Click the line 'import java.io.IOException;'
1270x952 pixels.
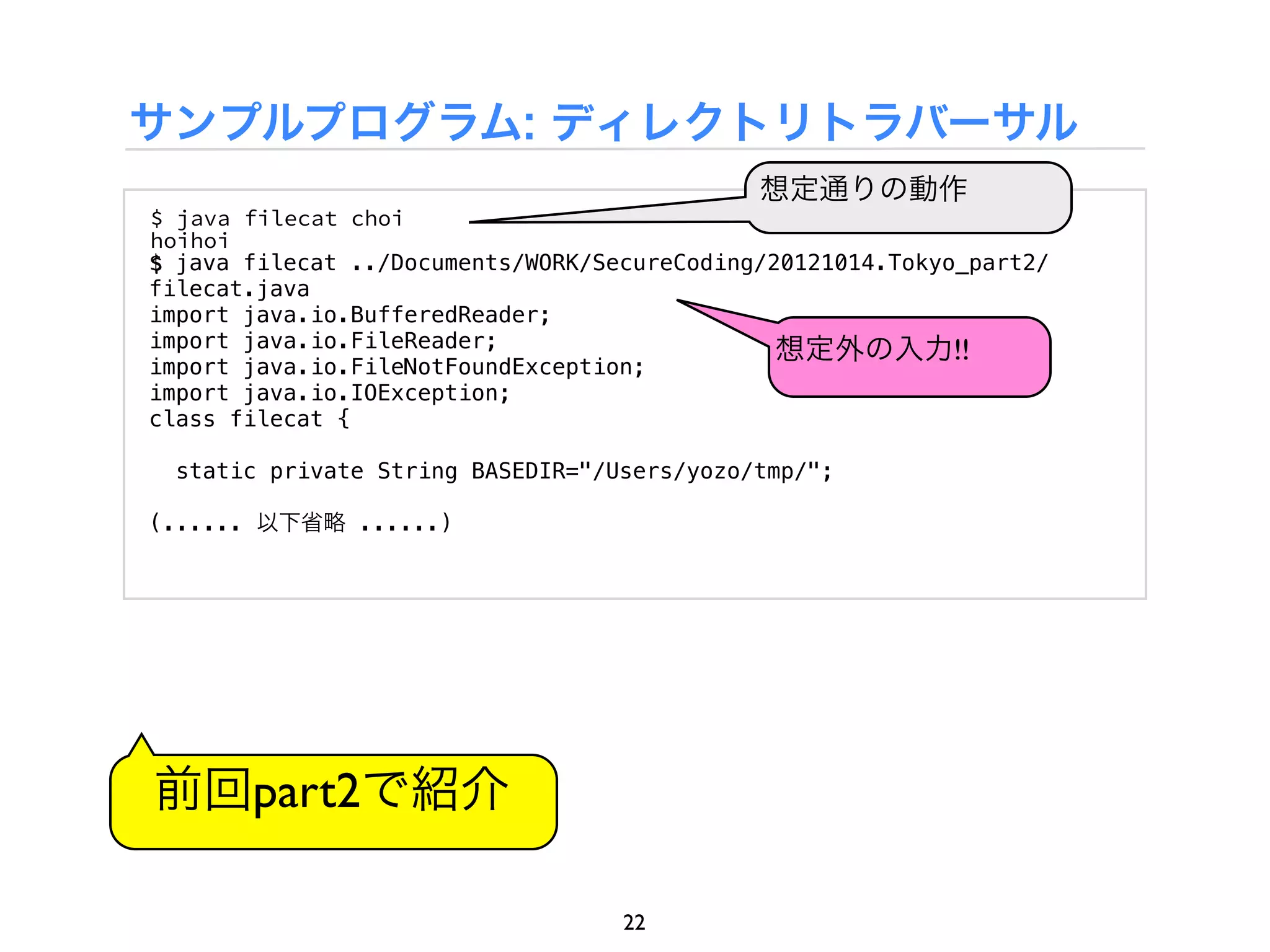(x=330, y=393)
